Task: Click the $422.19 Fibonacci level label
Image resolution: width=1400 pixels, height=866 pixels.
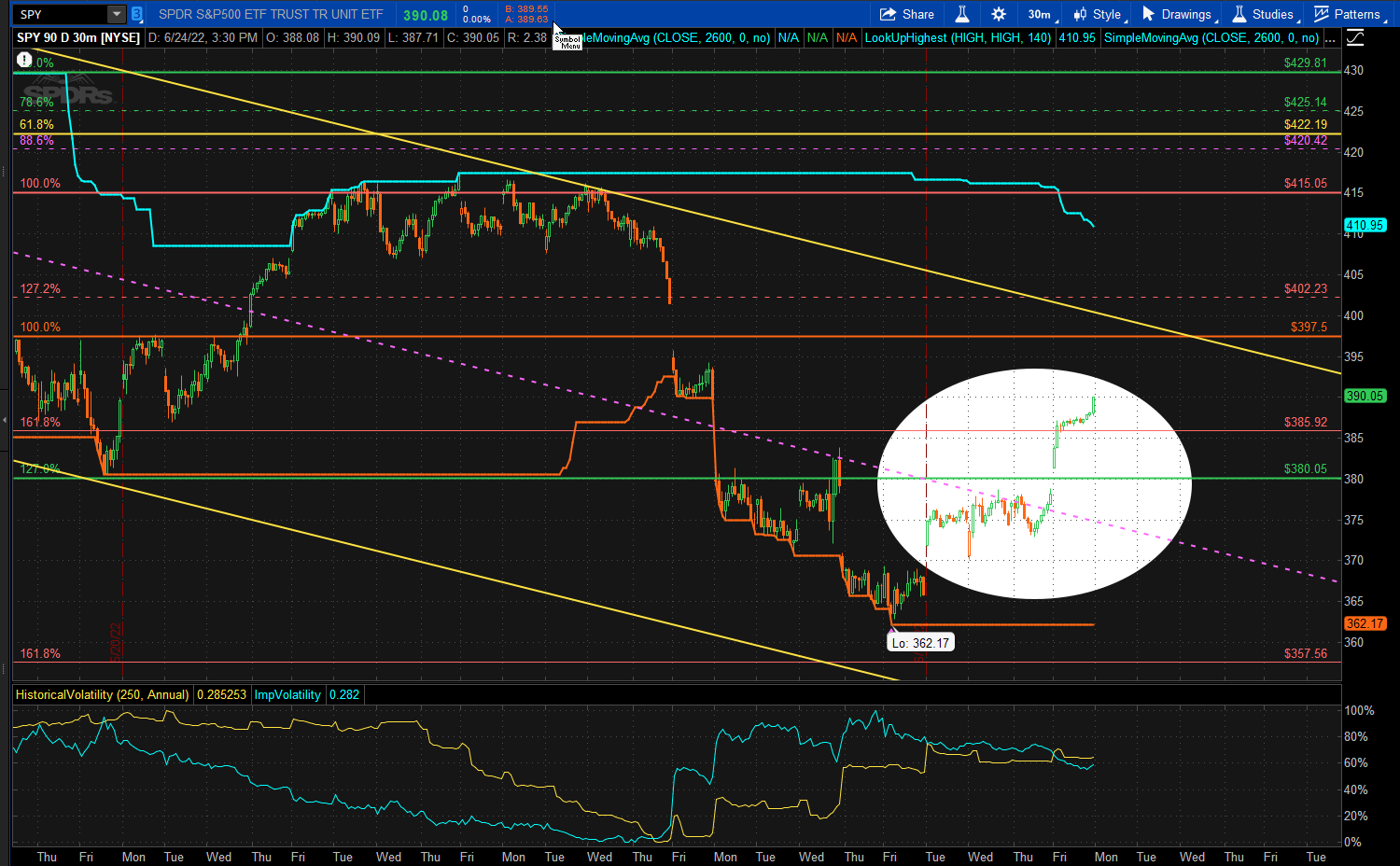Action: [1305, 124]
